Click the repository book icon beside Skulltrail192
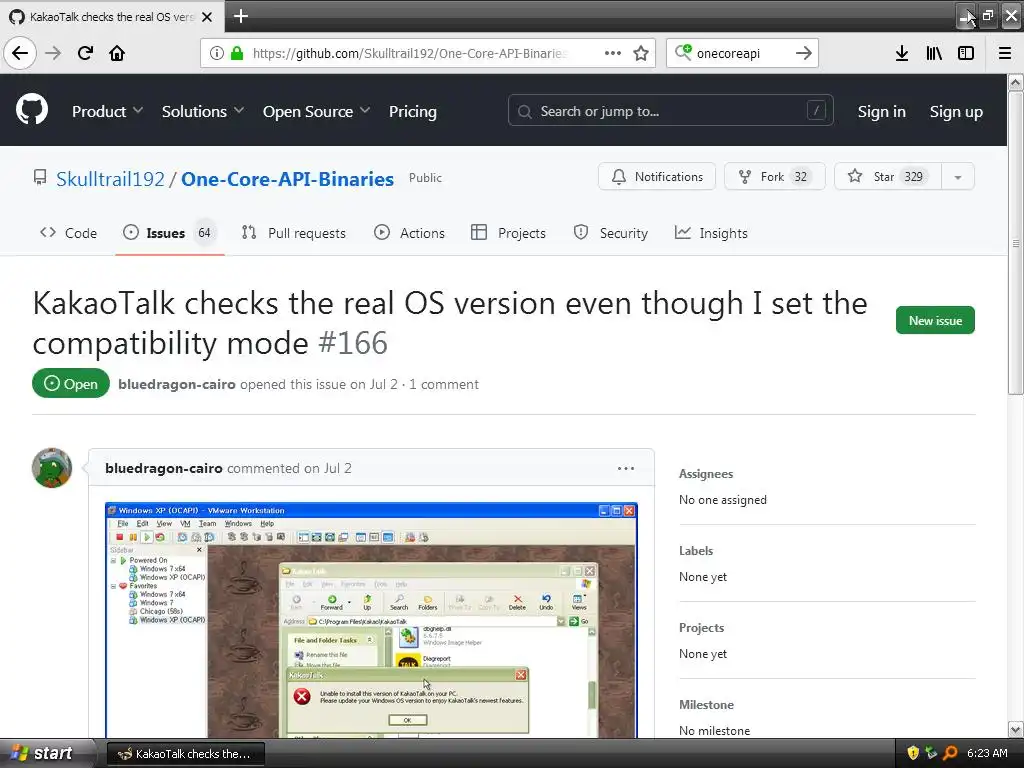 tap(40, 177)
